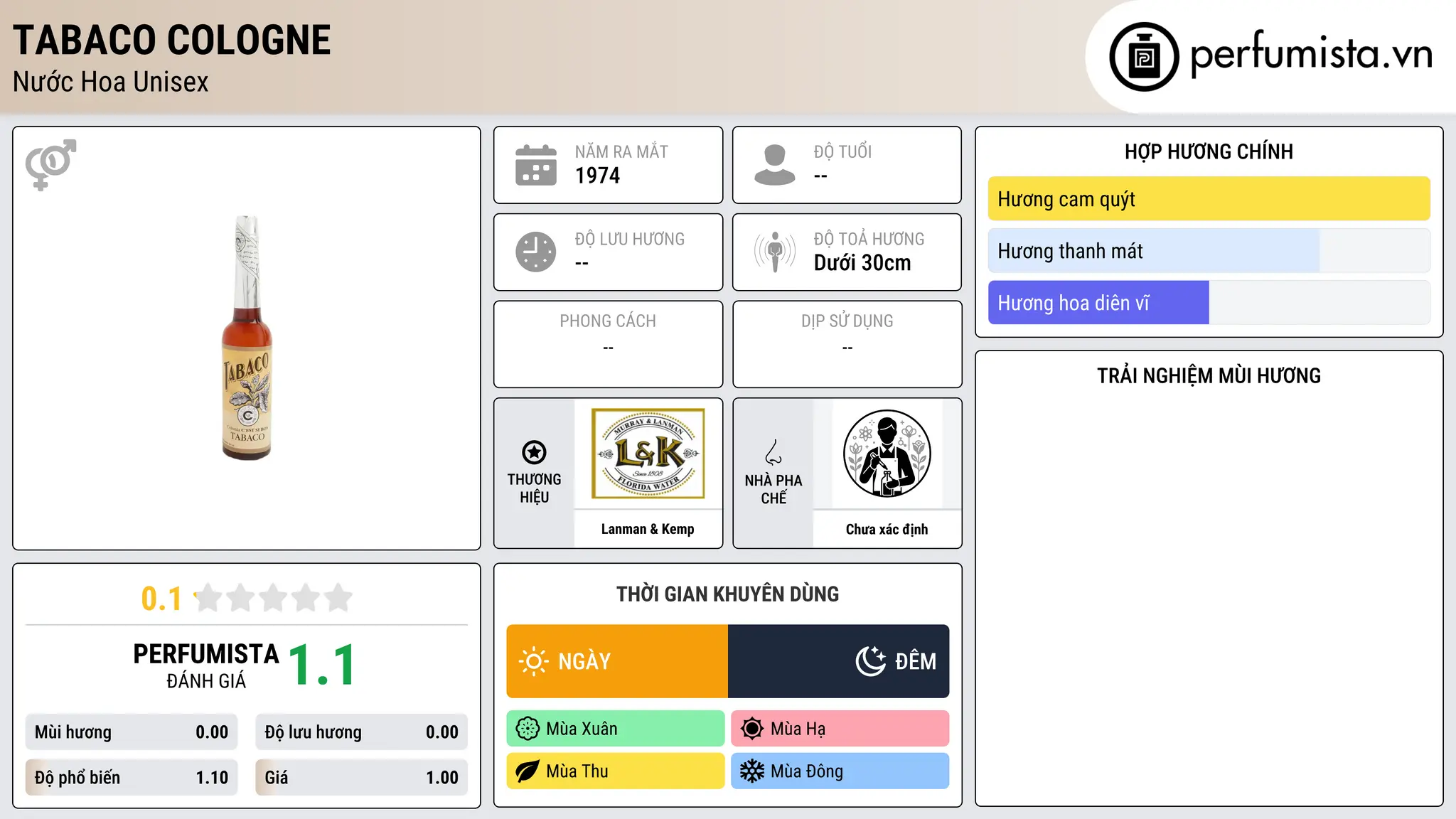
Task: Click the Phong cách card
Action: tap(609, 344)
